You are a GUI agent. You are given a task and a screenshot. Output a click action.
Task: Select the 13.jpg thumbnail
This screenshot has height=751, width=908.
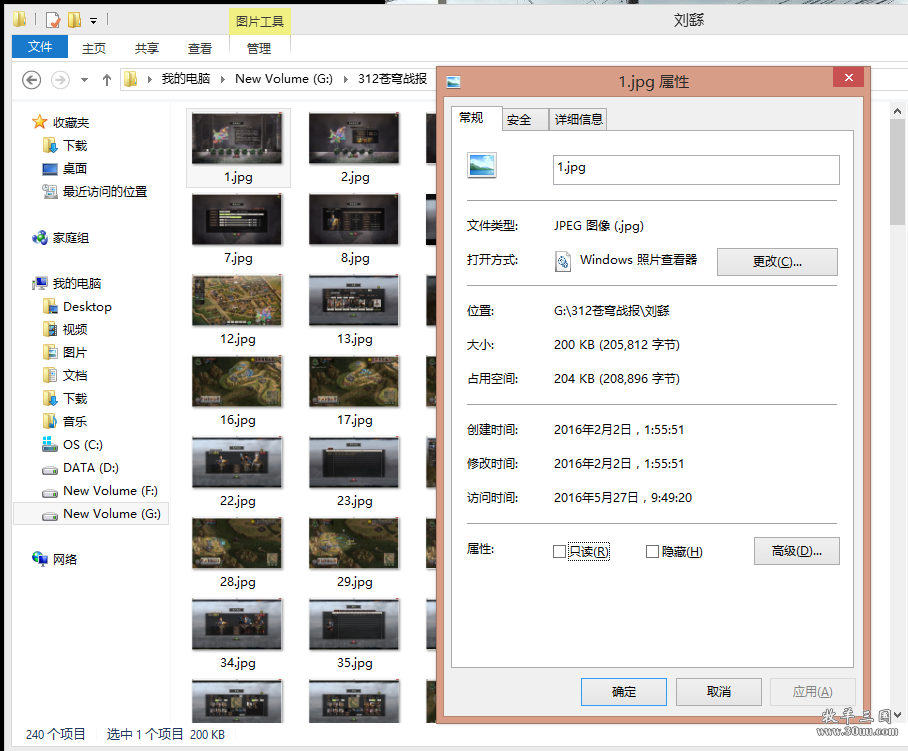(354, 300)
